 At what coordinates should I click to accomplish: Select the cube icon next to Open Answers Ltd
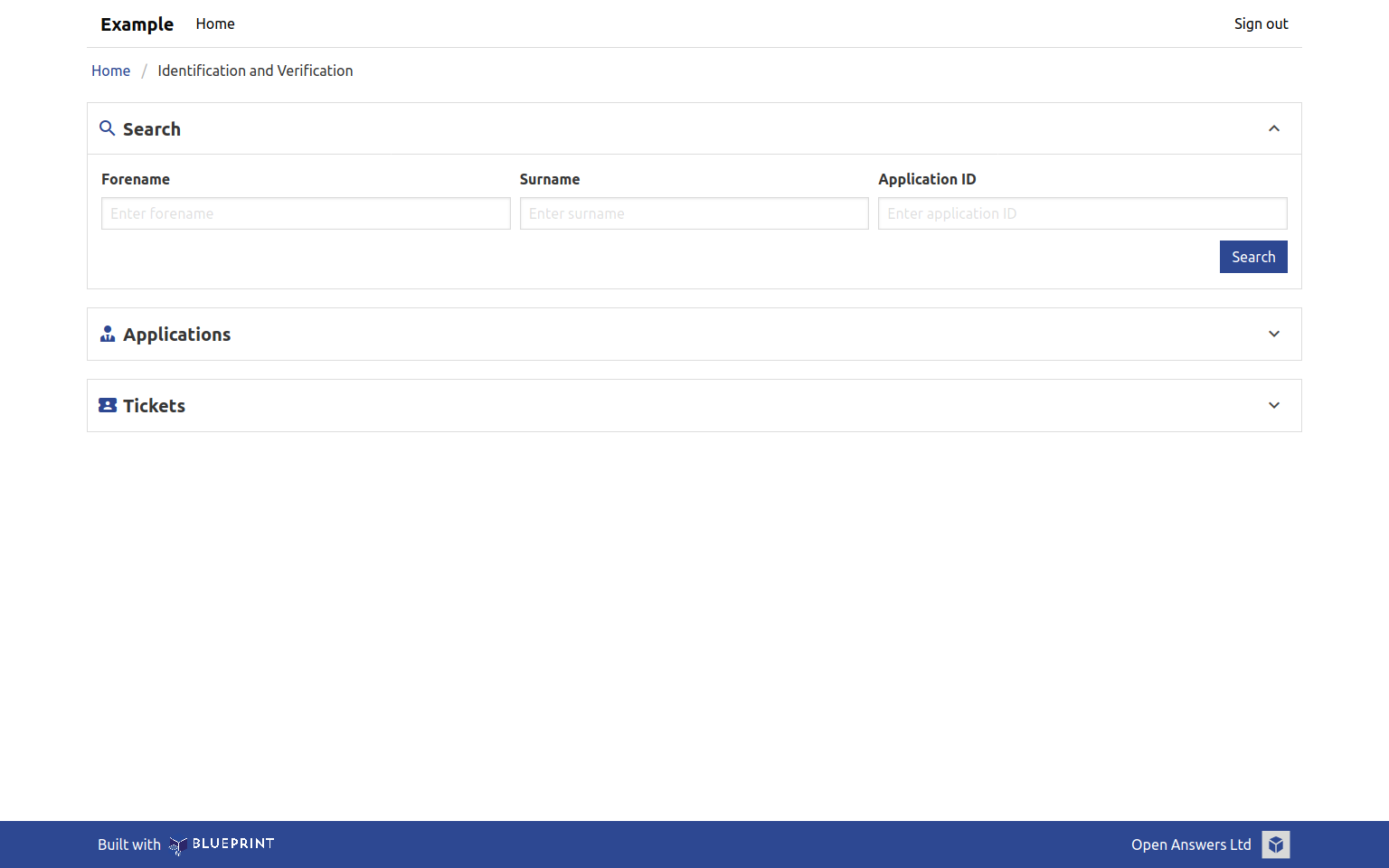tap(1275, 844)
